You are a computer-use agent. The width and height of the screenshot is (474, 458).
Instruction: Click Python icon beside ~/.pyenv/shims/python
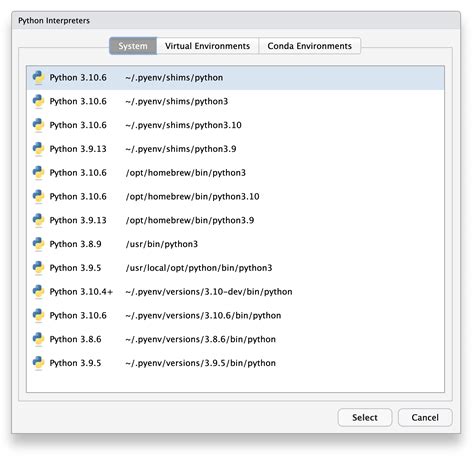[x=38, y=78]
